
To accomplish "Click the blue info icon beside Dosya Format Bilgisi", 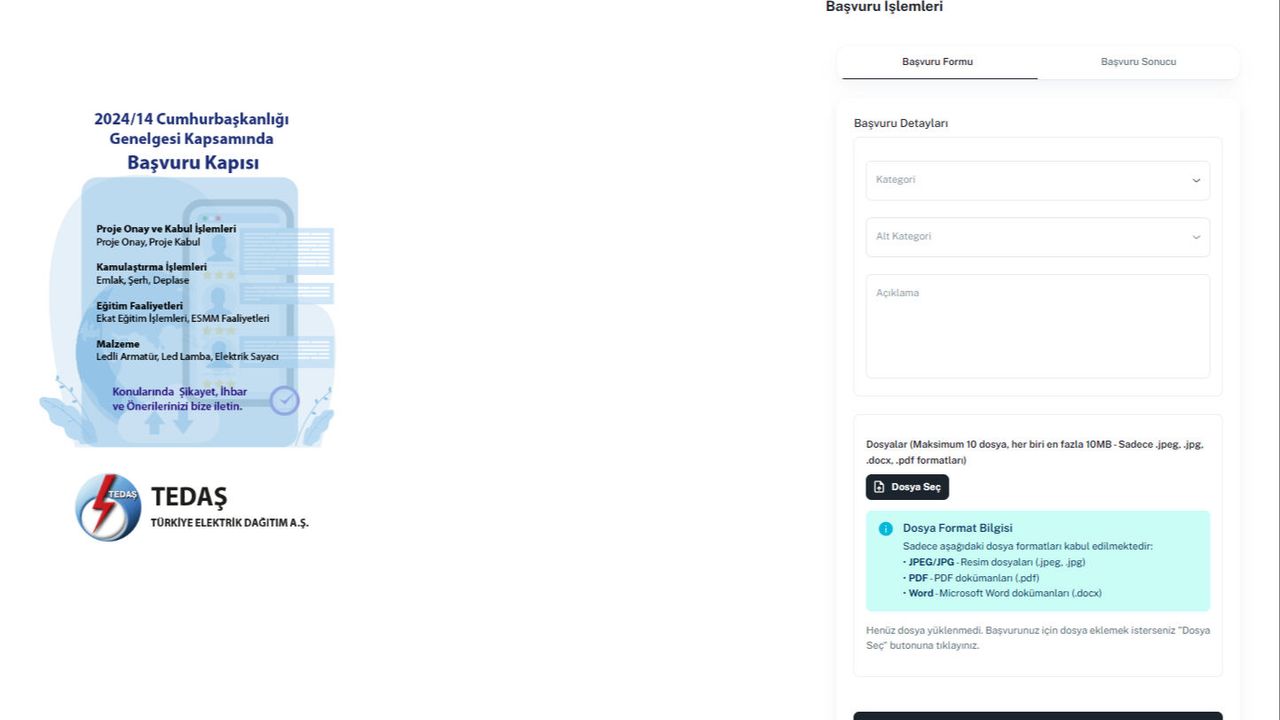I will pyautogui.click(x=885, y=528).
